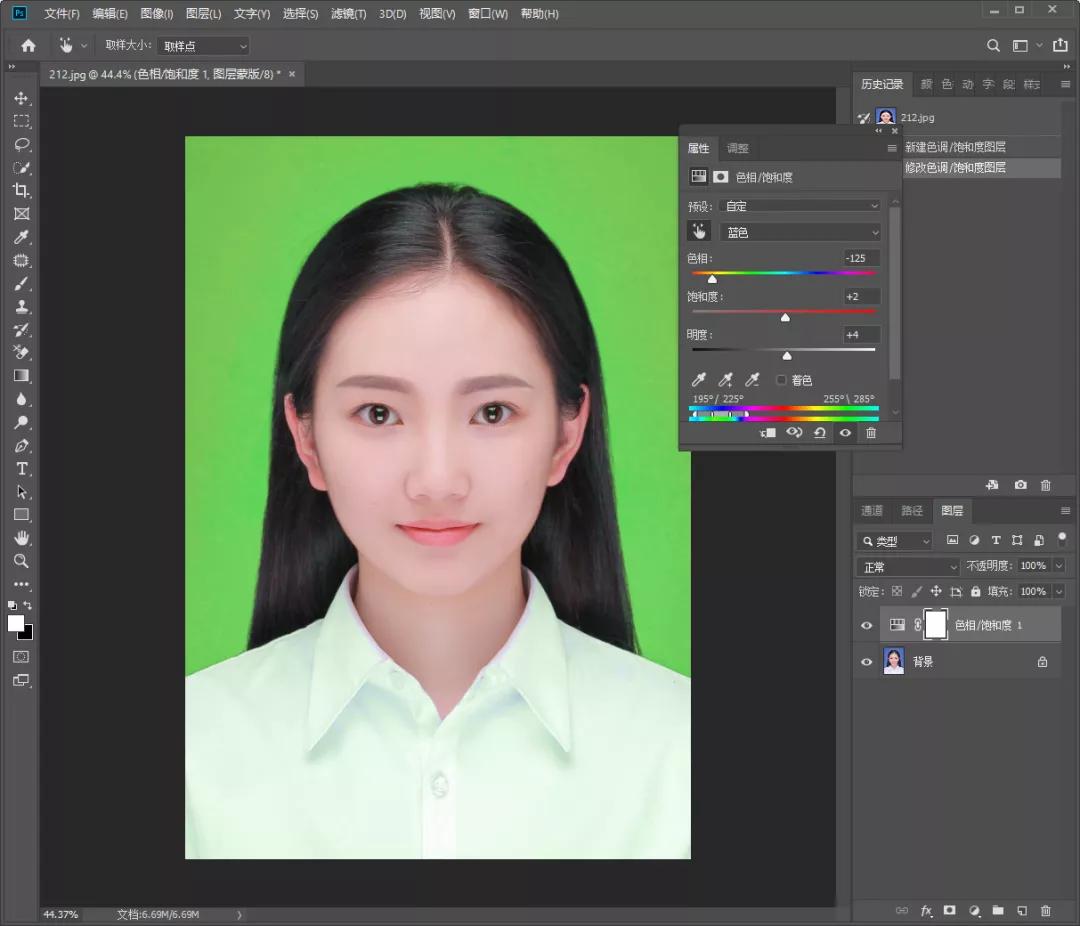Switch to the 通道 tab
This screenshot has height=926, width=1080.
click(x=872, y=511)
